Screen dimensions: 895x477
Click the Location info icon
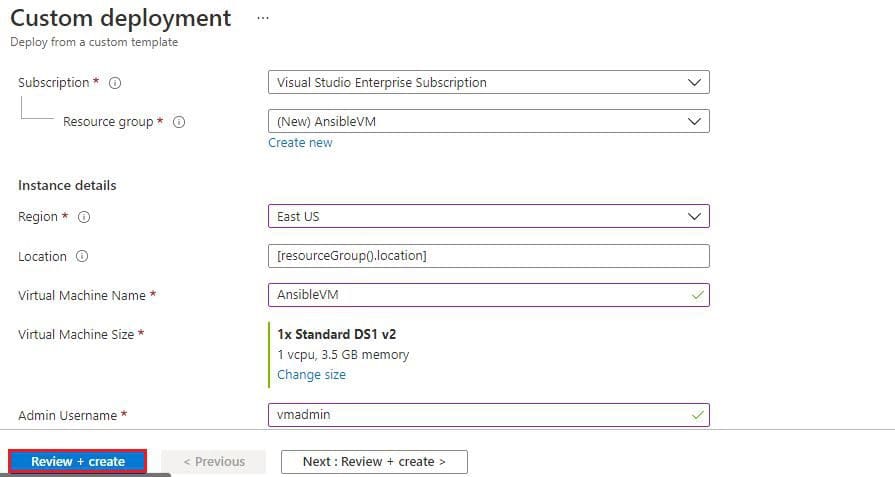click(82, 256)
